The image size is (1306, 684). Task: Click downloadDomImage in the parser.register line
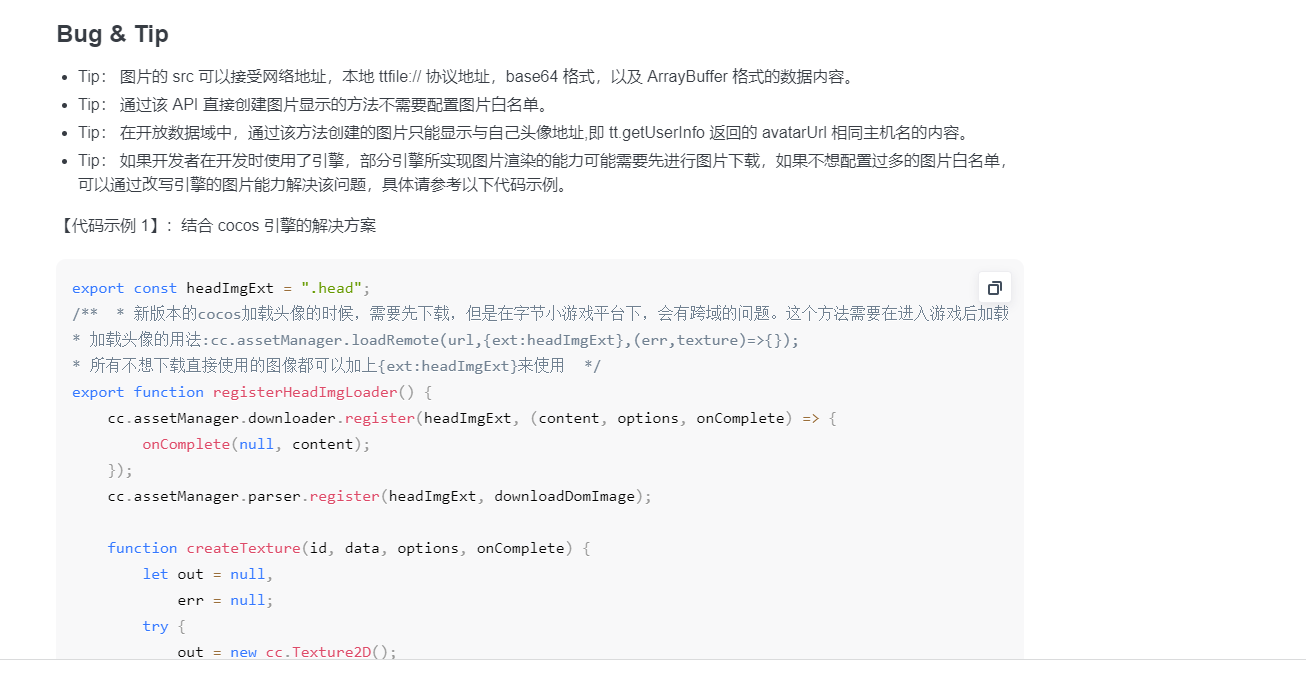(572, 496)
